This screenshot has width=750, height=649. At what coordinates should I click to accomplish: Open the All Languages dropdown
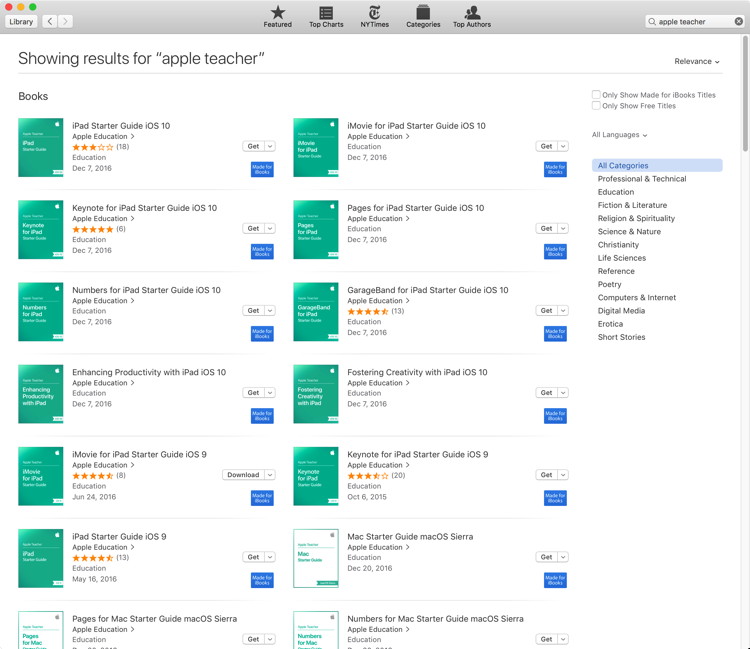[619, 135]
